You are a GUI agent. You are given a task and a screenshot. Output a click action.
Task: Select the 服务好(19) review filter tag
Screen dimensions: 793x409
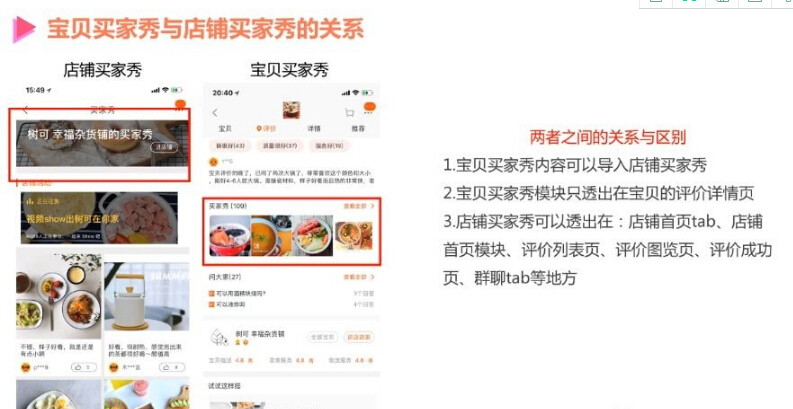(x=329, y=146)
